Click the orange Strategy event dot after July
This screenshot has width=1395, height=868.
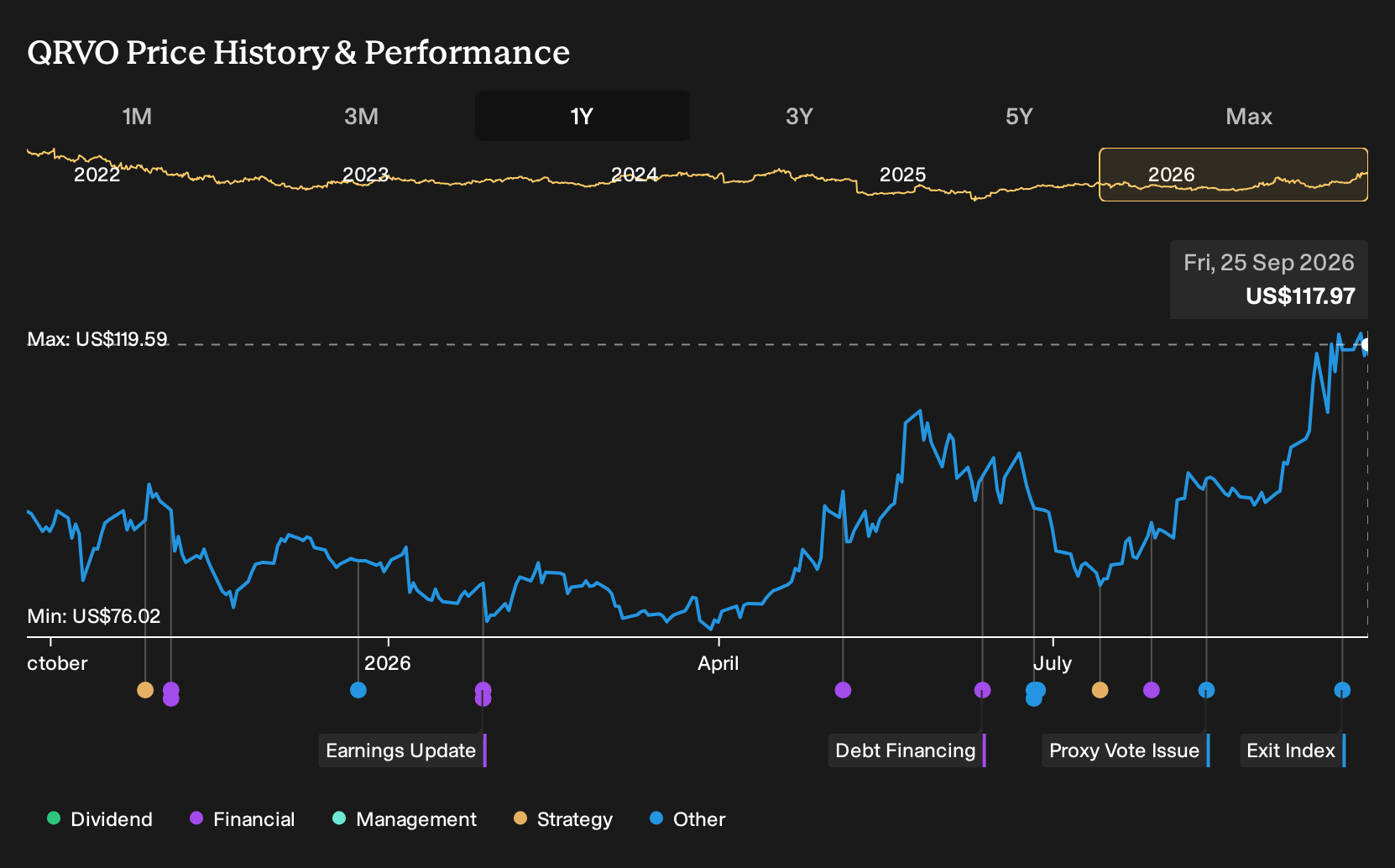(1100, 690)
